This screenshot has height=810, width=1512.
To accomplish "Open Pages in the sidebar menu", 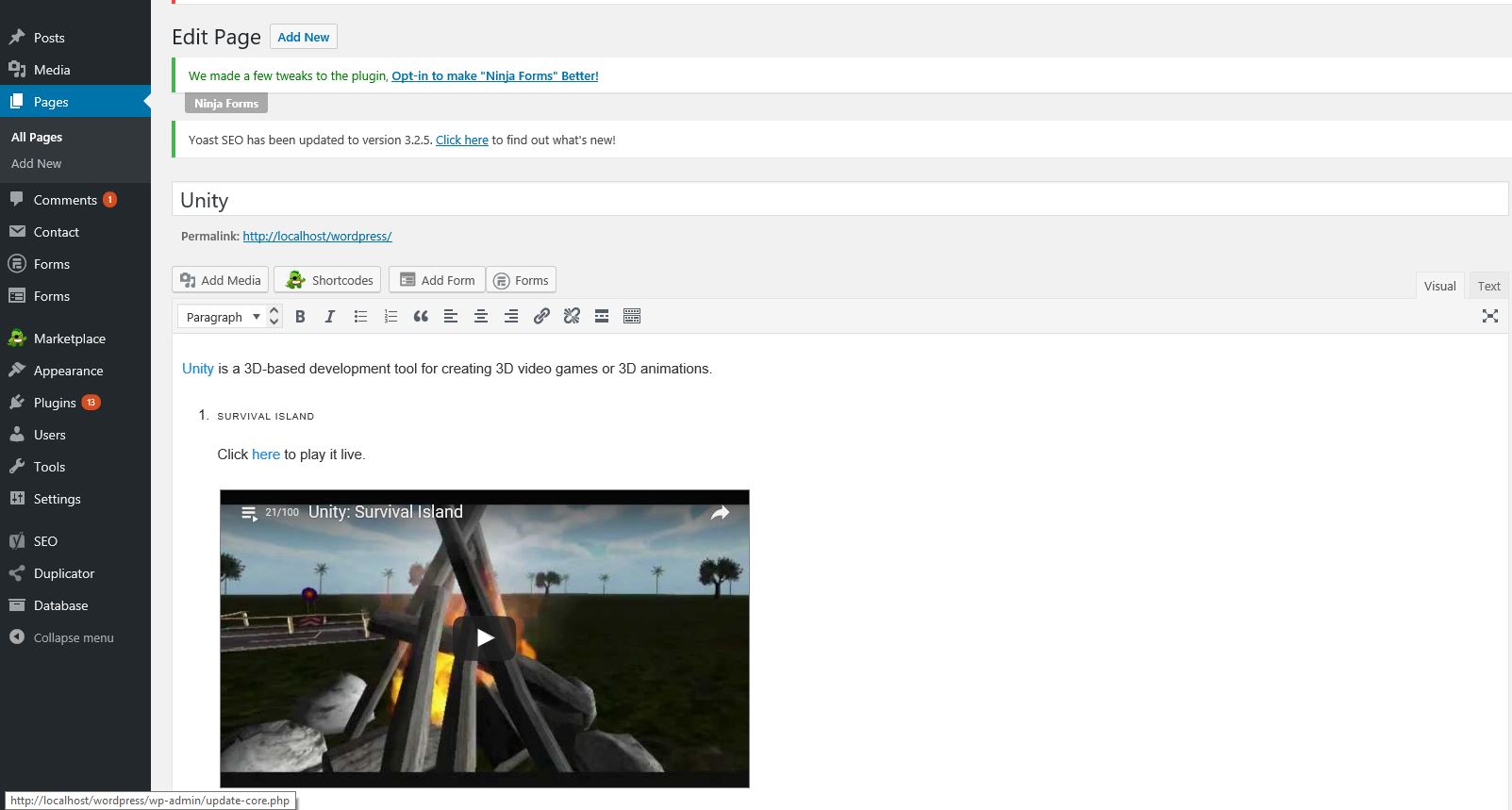I will point(75,102).
